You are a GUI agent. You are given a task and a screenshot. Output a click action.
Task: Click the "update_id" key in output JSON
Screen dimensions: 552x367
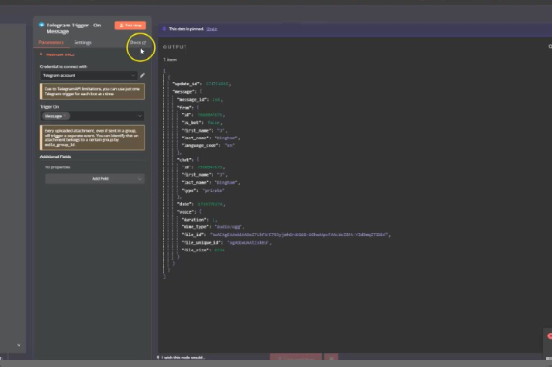click(x=187, y=84)
